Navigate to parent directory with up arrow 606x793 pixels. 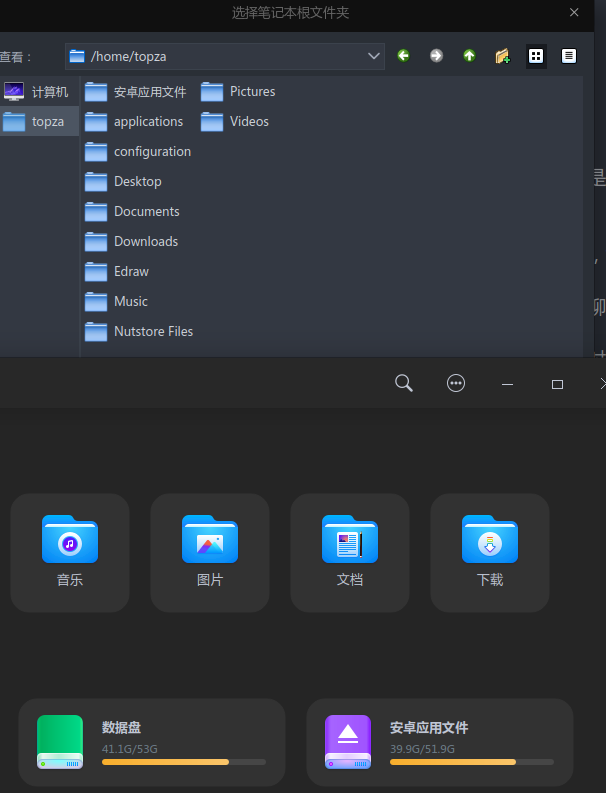(469, 56)
